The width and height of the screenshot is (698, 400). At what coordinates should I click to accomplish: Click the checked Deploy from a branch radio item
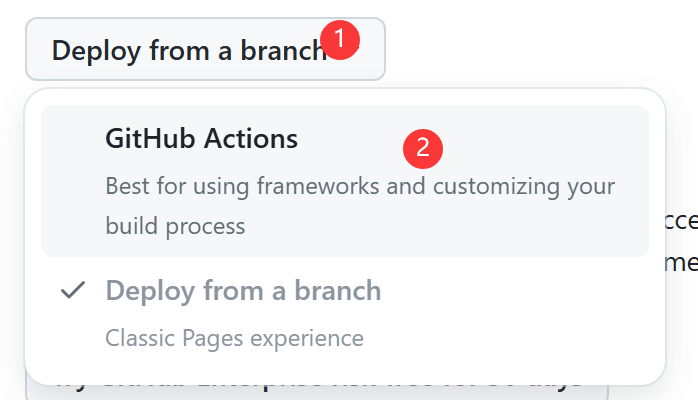(345, 314)
